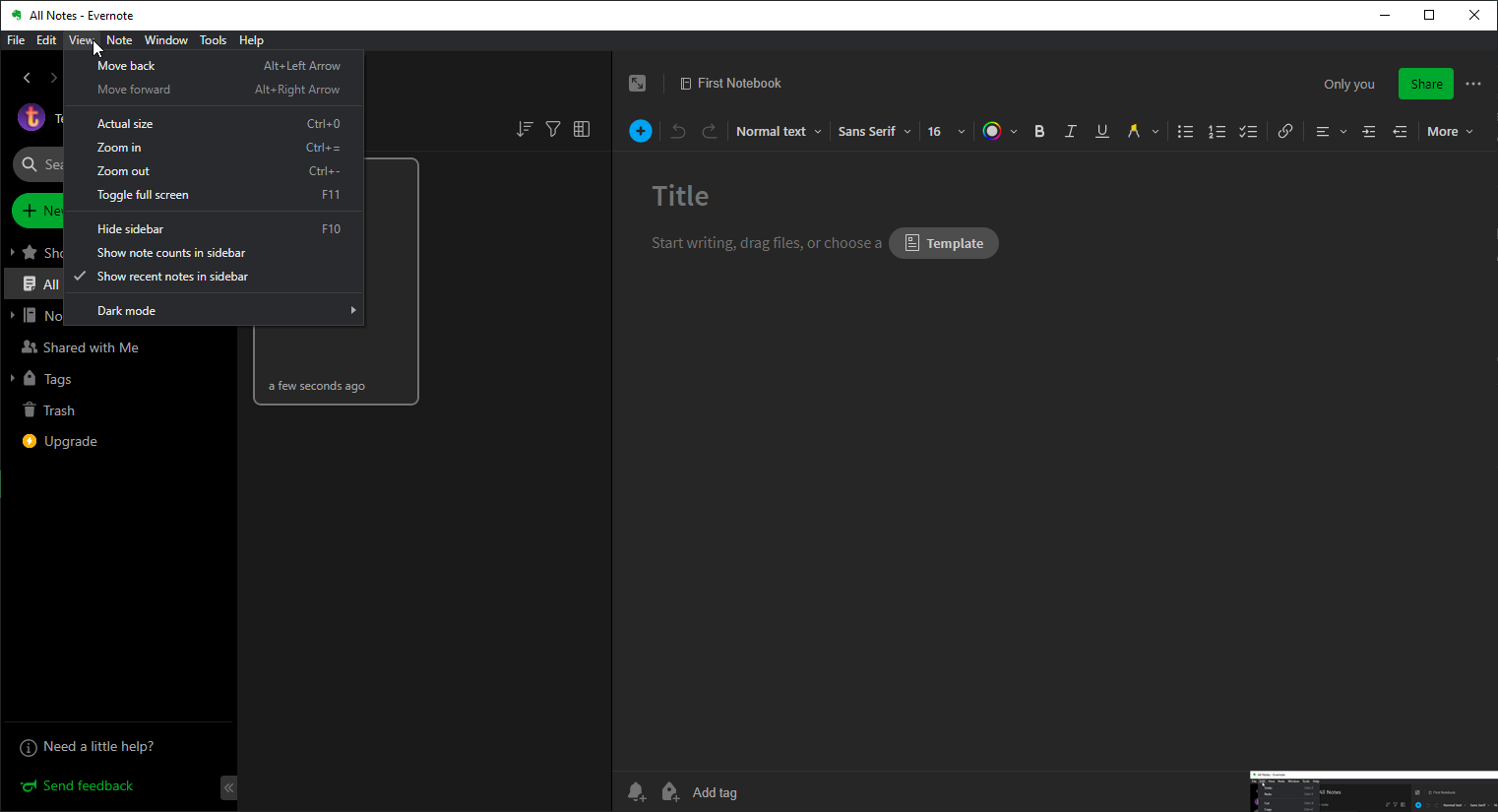Open the Sans Serif font dropdown

tap(874, 131)
